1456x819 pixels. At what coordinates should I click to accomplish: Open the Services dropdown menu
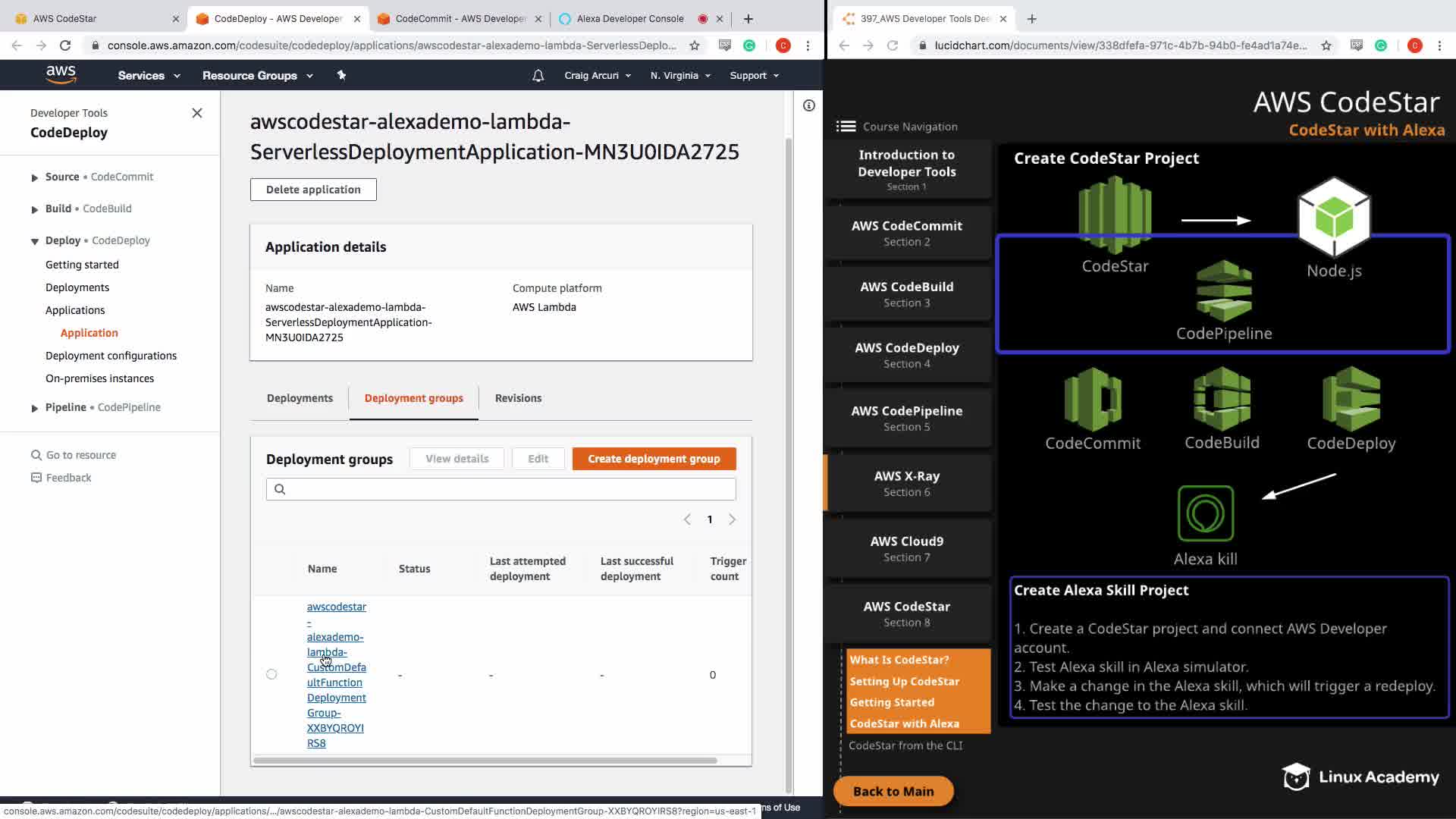point(149,76)
